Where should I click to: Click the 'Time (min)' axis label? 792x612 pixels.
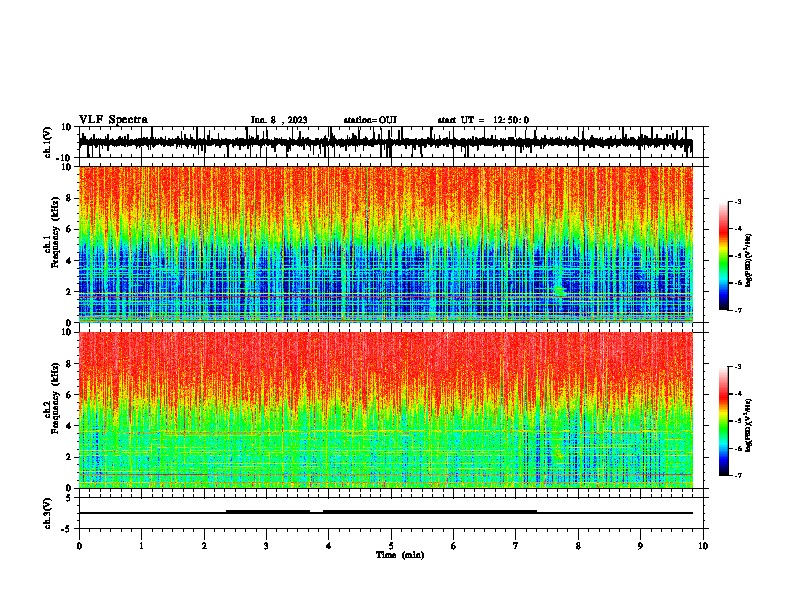[400, 555]
